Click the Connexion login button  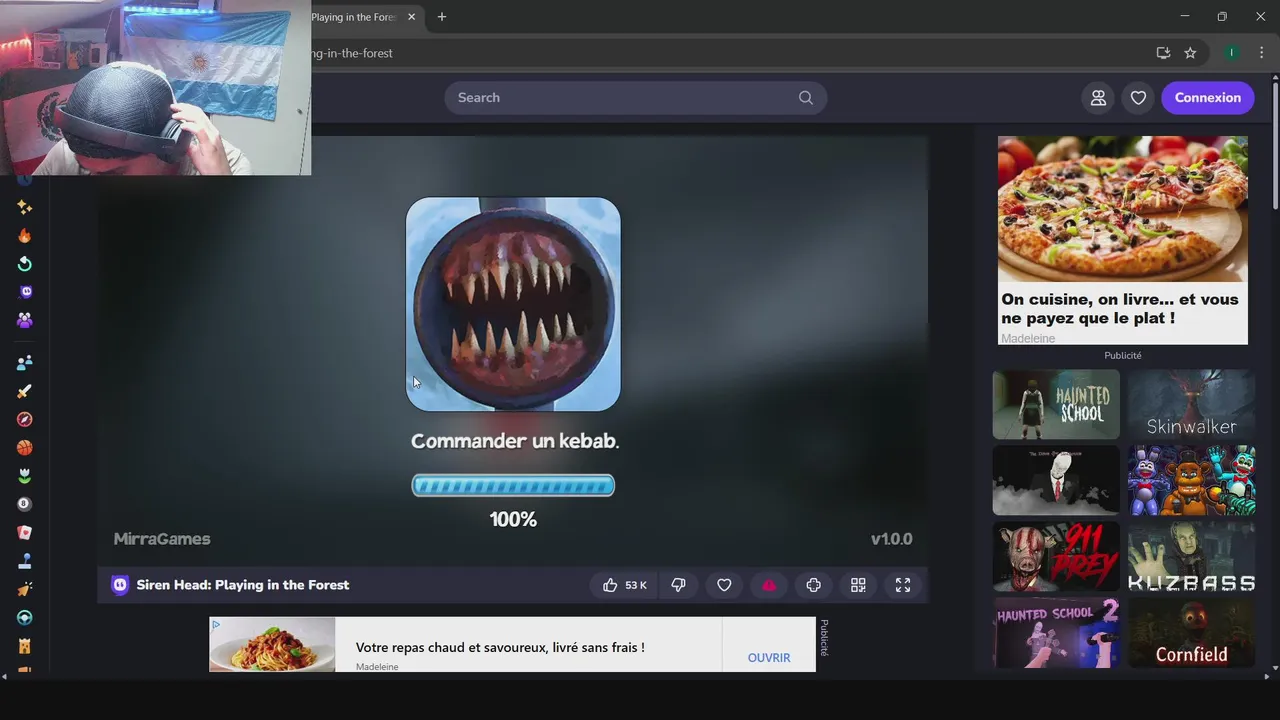coord(1207,97)
